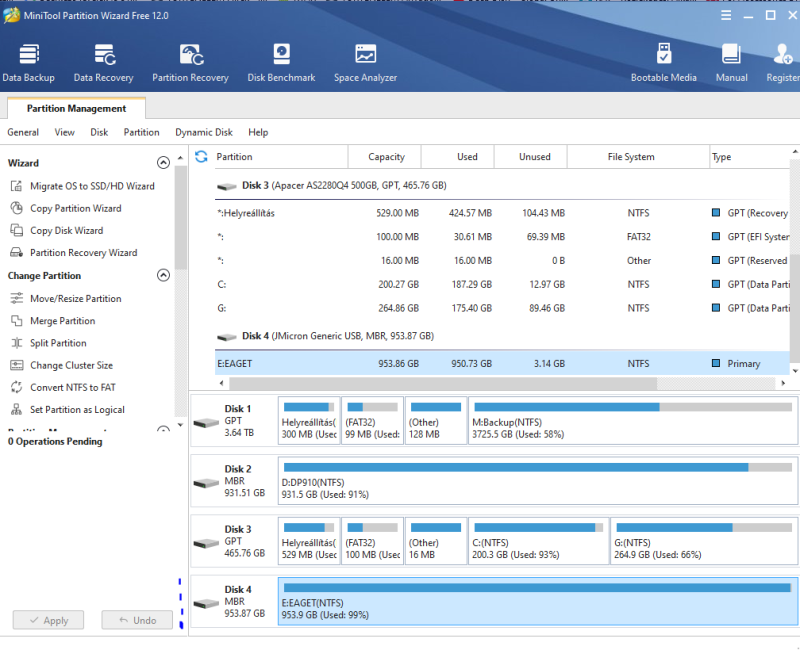800x650 pixels.
Task: Open the Space Analyzer tool
Action: click(365, 63)
